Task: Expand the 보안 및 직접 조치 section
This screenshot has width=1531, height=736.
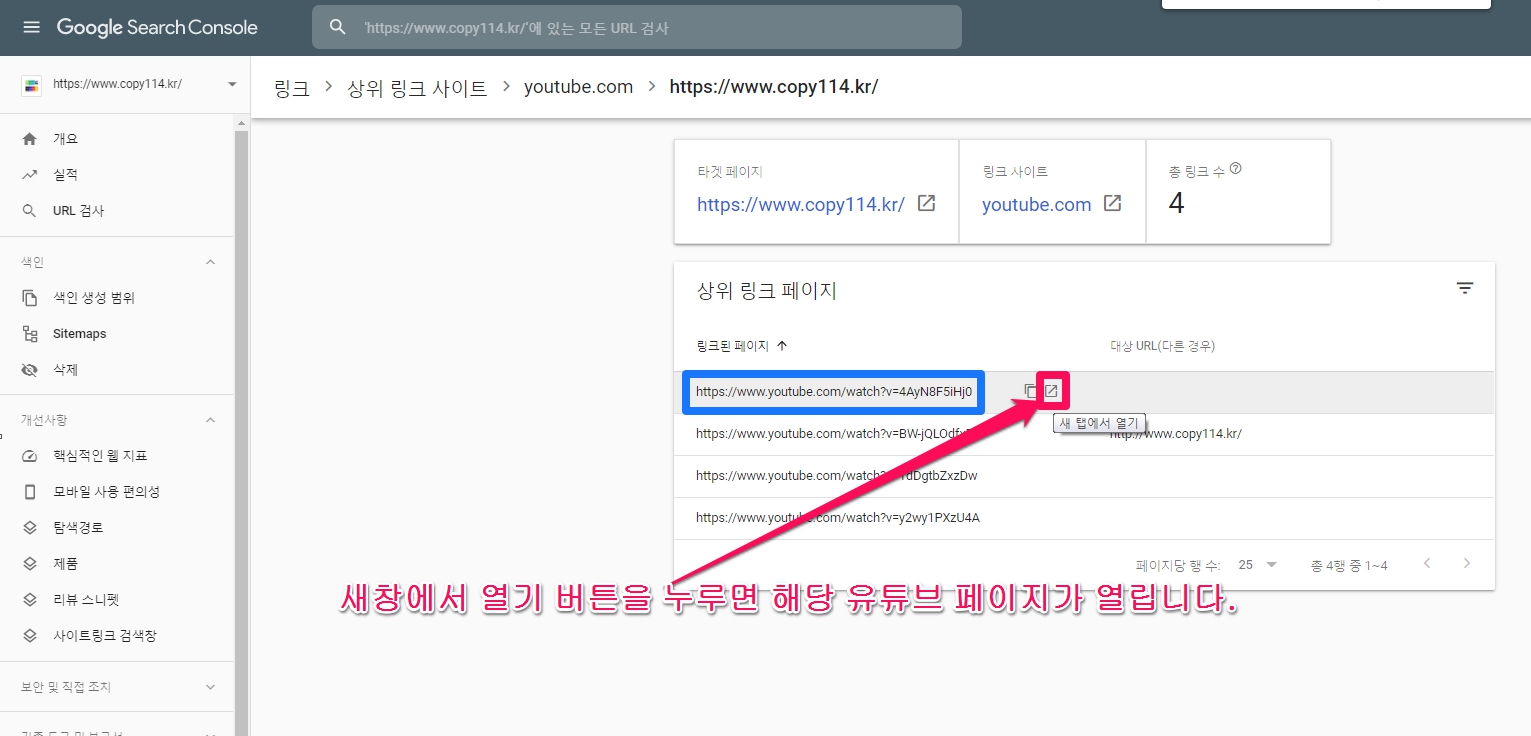Action: point(210,688)
